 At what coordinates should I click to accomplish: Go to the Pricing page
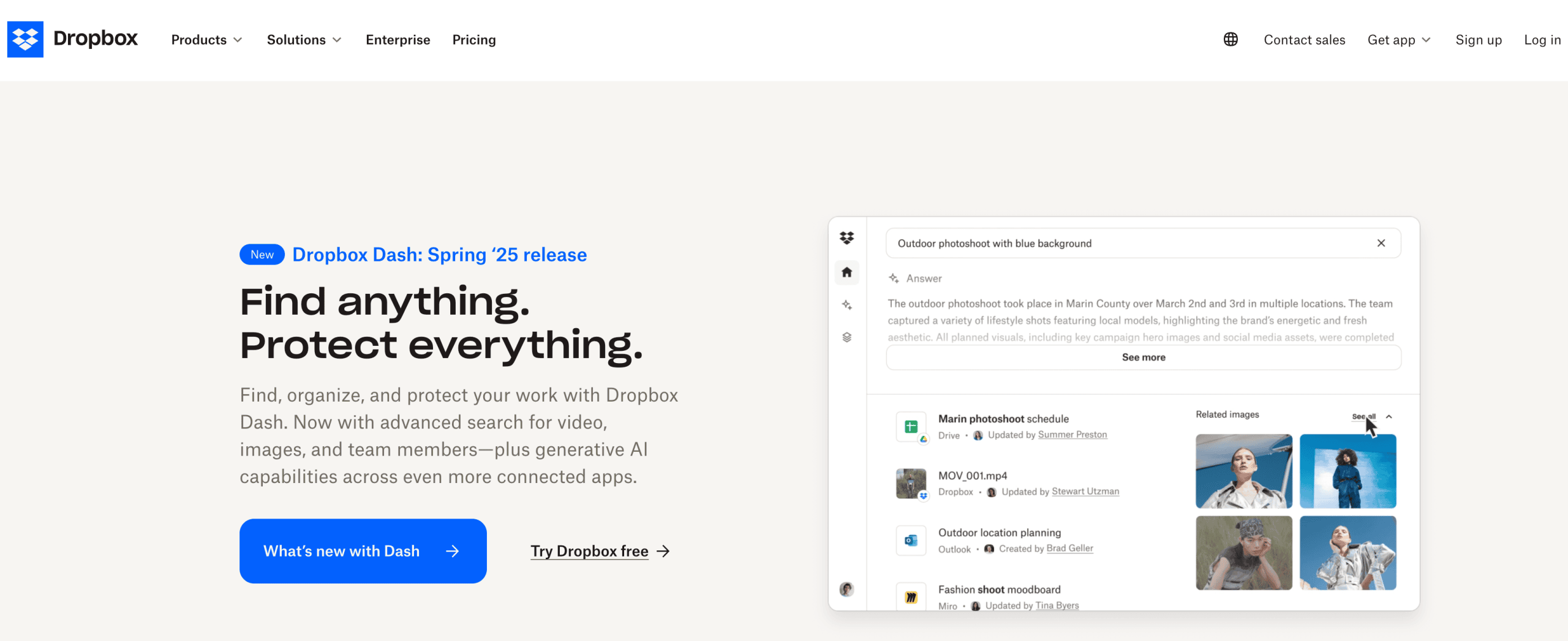tap(474, 40)
